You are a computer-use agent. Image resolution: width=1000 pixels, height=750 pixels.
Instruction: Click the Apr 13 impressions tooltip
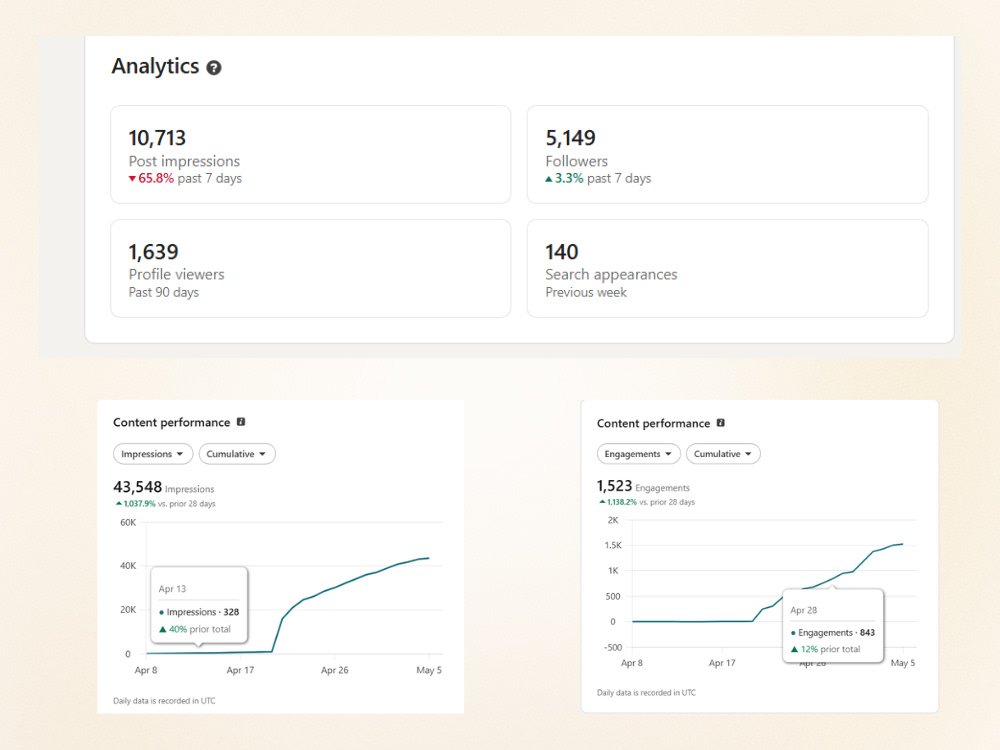point(199,605)
